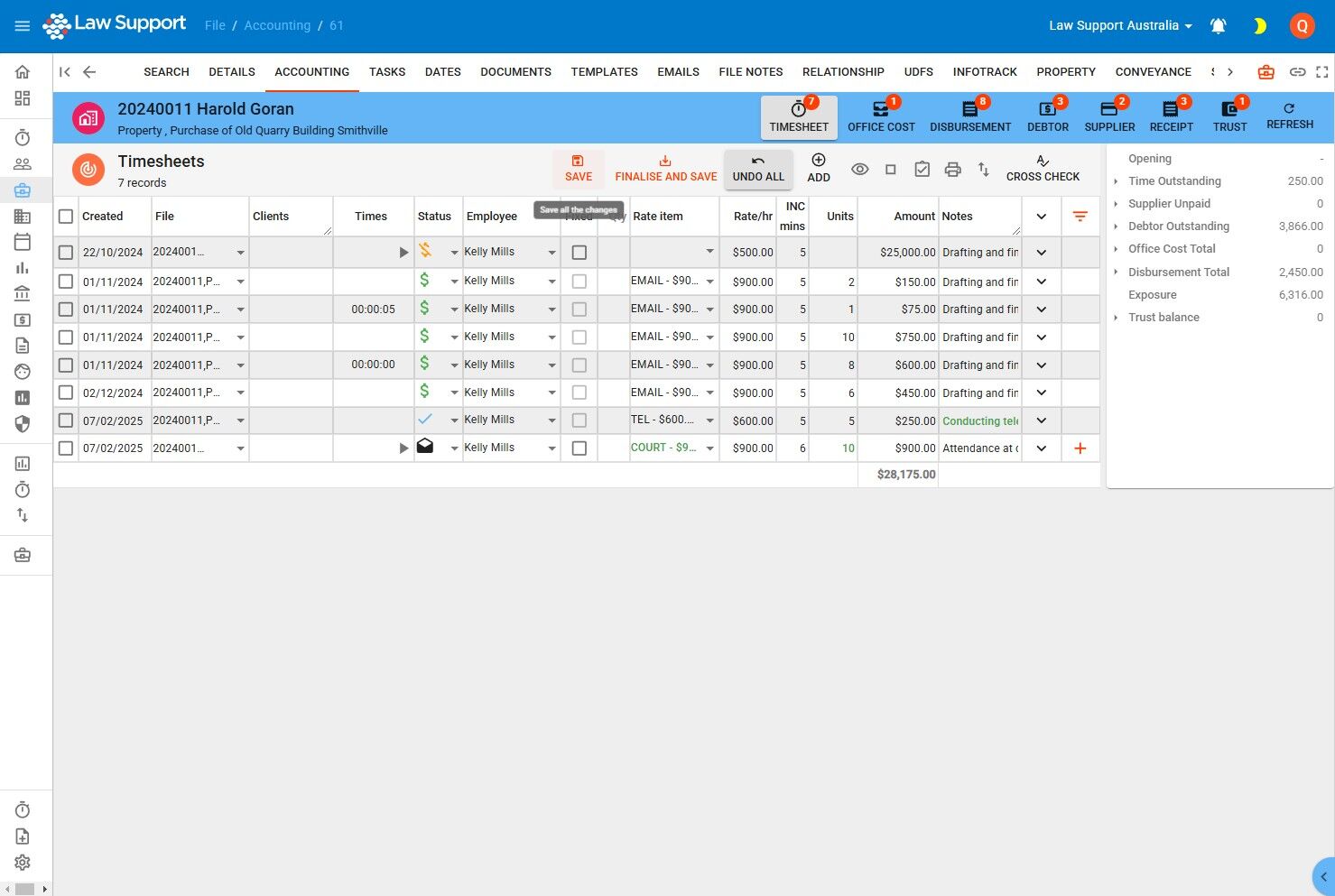Switch to the Tasks tab
Image resolution: width=1335 pixels, height=896 pixels.
(x=387, y=72)
